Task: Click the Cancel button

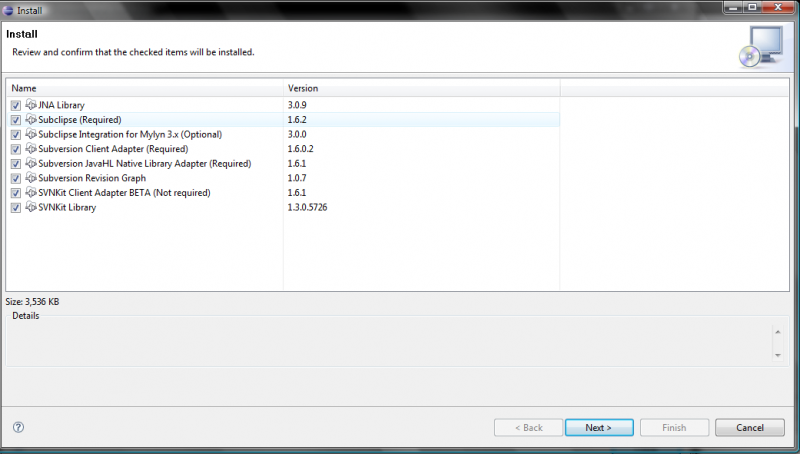Action: pyautogui.click(x=749, y=427)
